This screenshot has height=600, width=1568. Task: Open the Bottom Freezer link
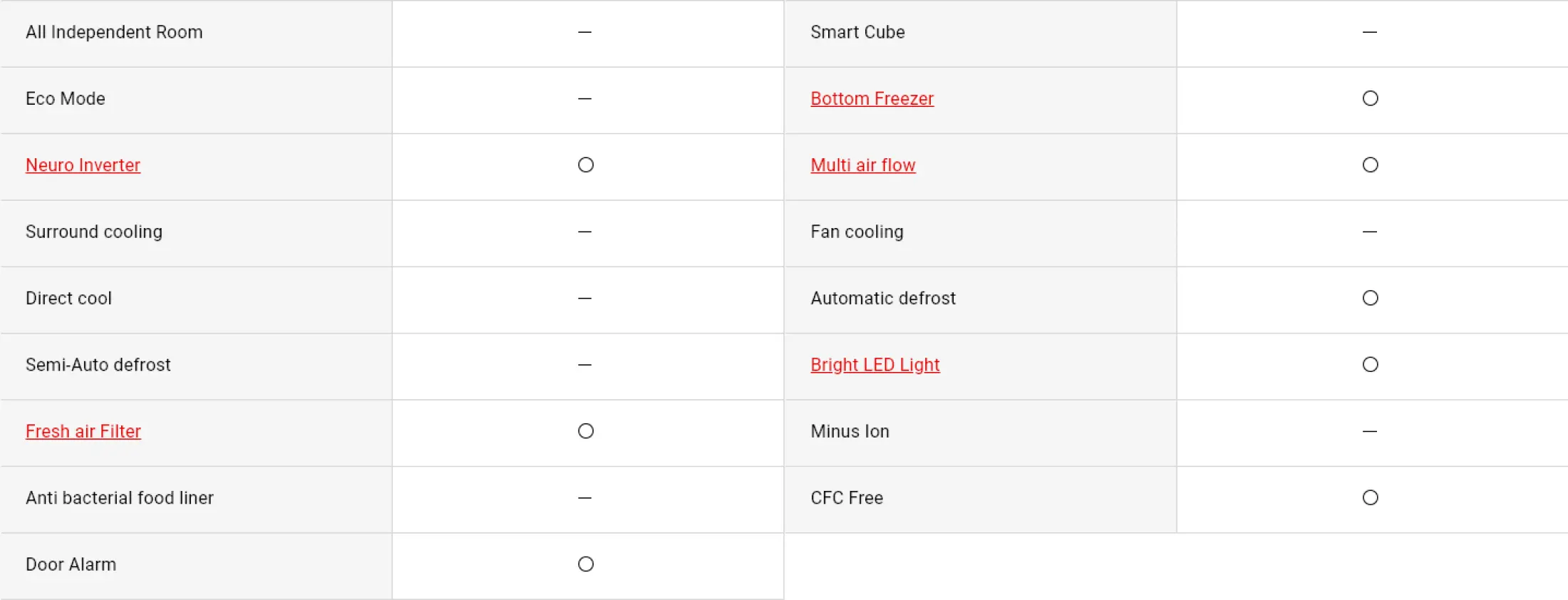(x=872, y=99)
